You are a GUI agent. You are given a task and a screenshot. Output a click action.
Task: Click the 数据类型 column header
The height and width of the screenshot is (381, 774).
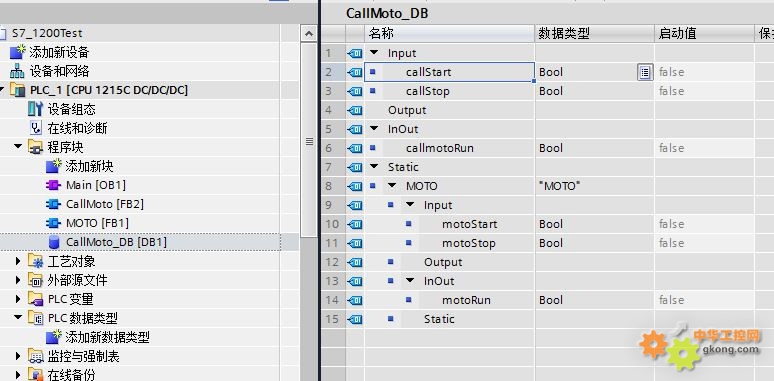tap(595, 33)
